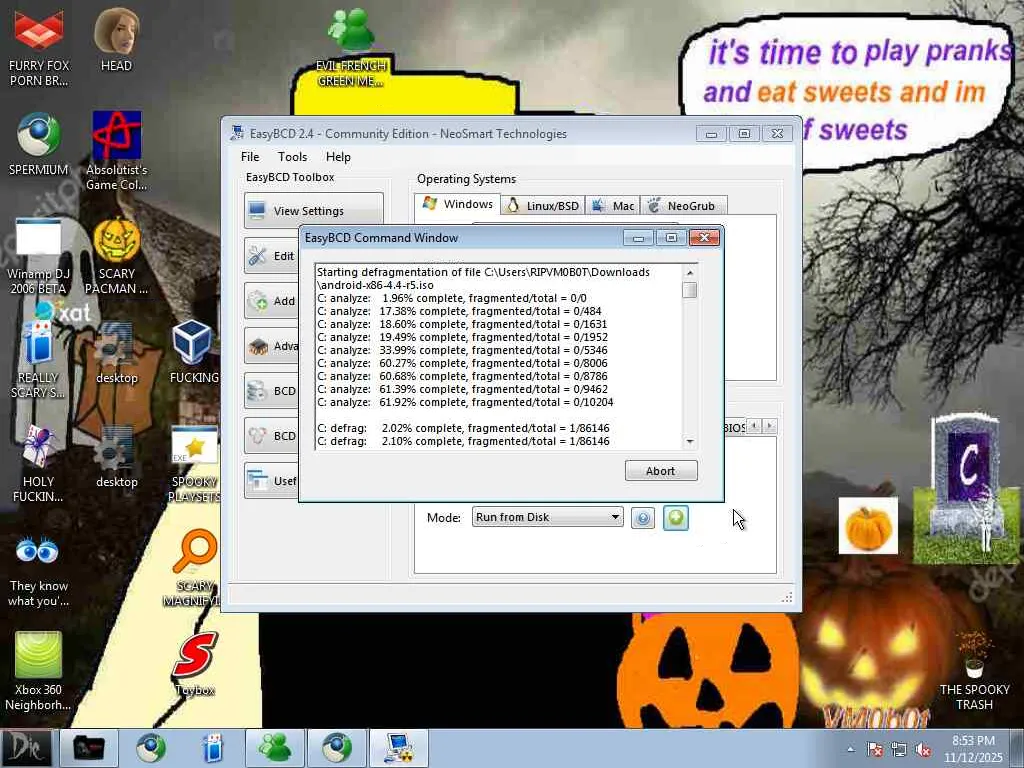
Task: Select the HEAD desktop icon
Action: click(x=116, y=40)
